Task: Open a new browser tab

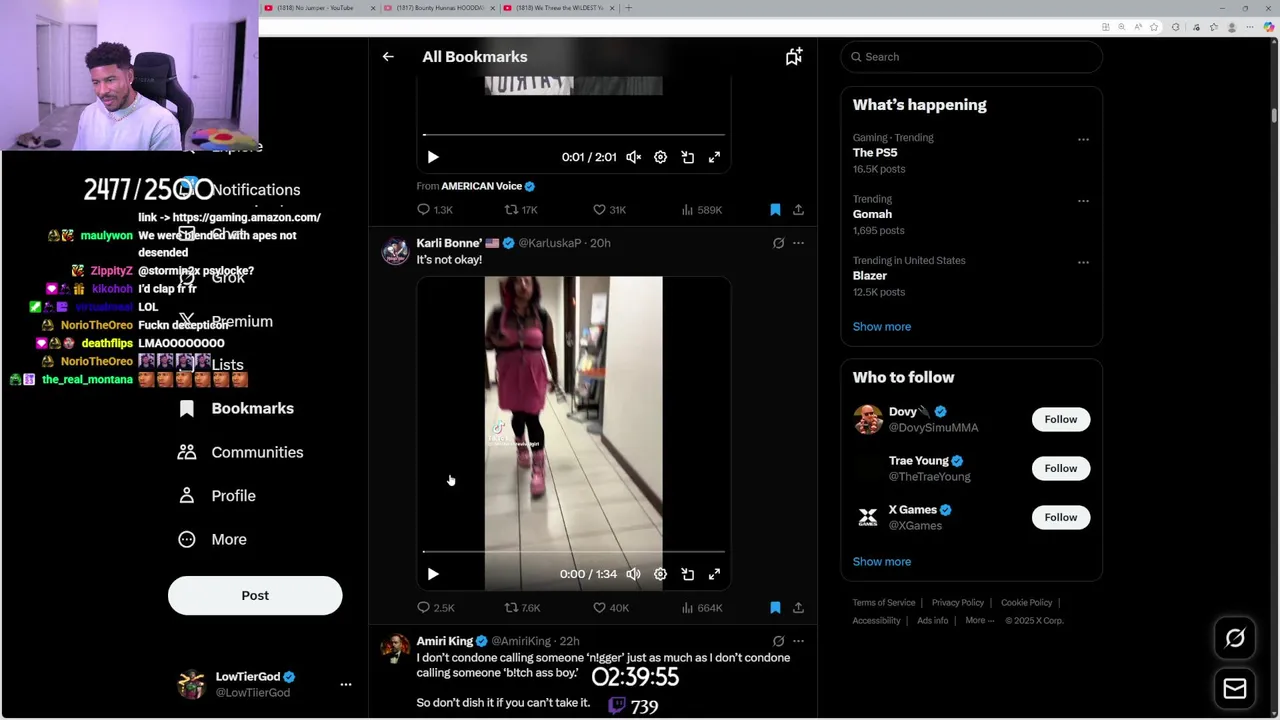Action: (x=628, y=8)
